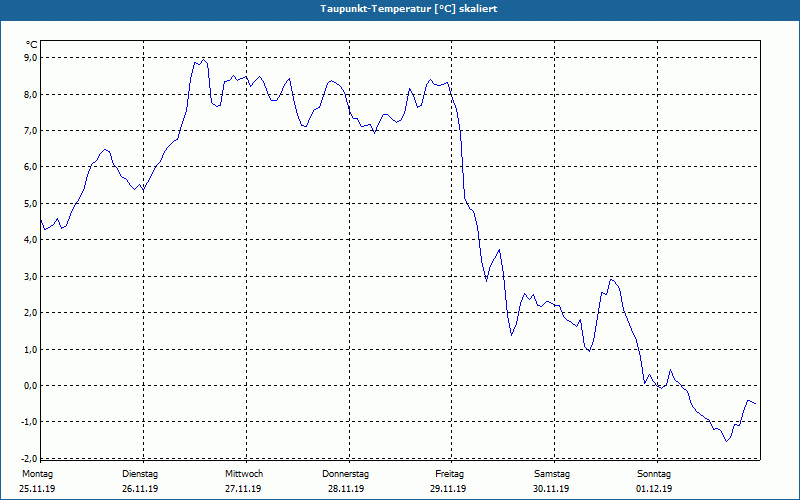This screenshot has width=800, height=500.
Task: Select the 5,0 y-axis value
Action: 31,204
